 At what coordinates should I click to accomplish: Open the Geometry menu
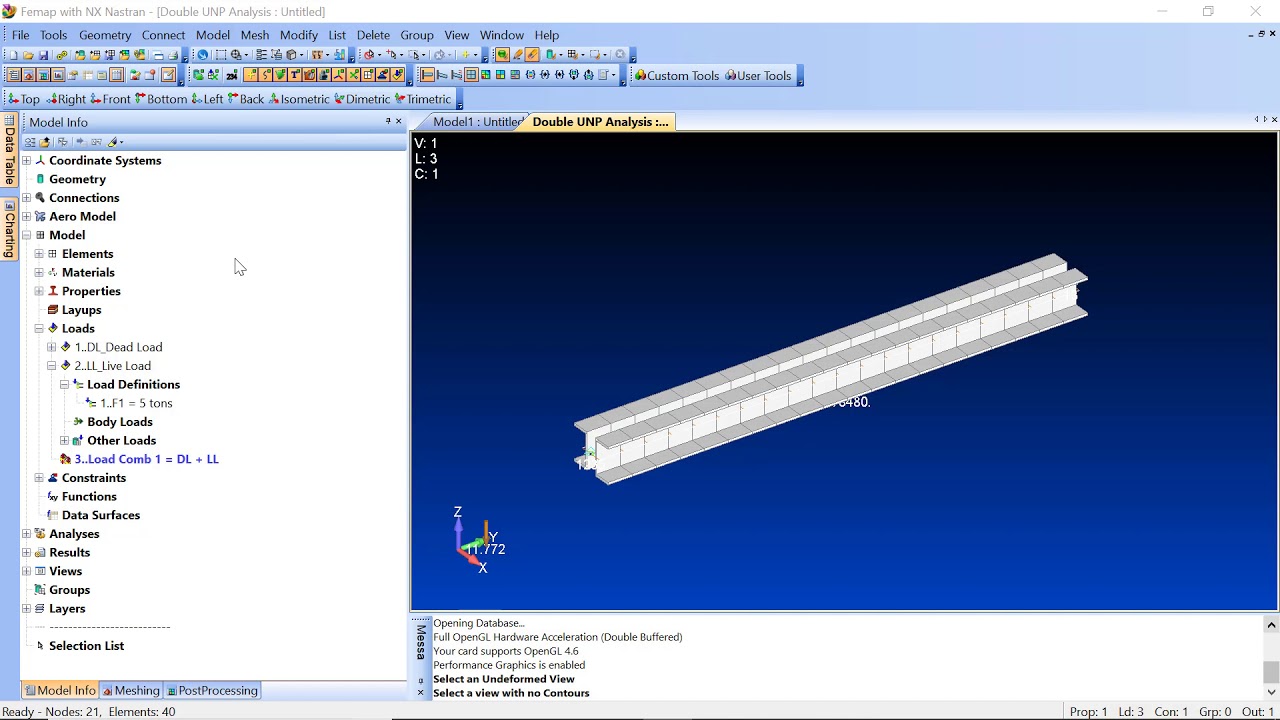[x=105, y=35]
